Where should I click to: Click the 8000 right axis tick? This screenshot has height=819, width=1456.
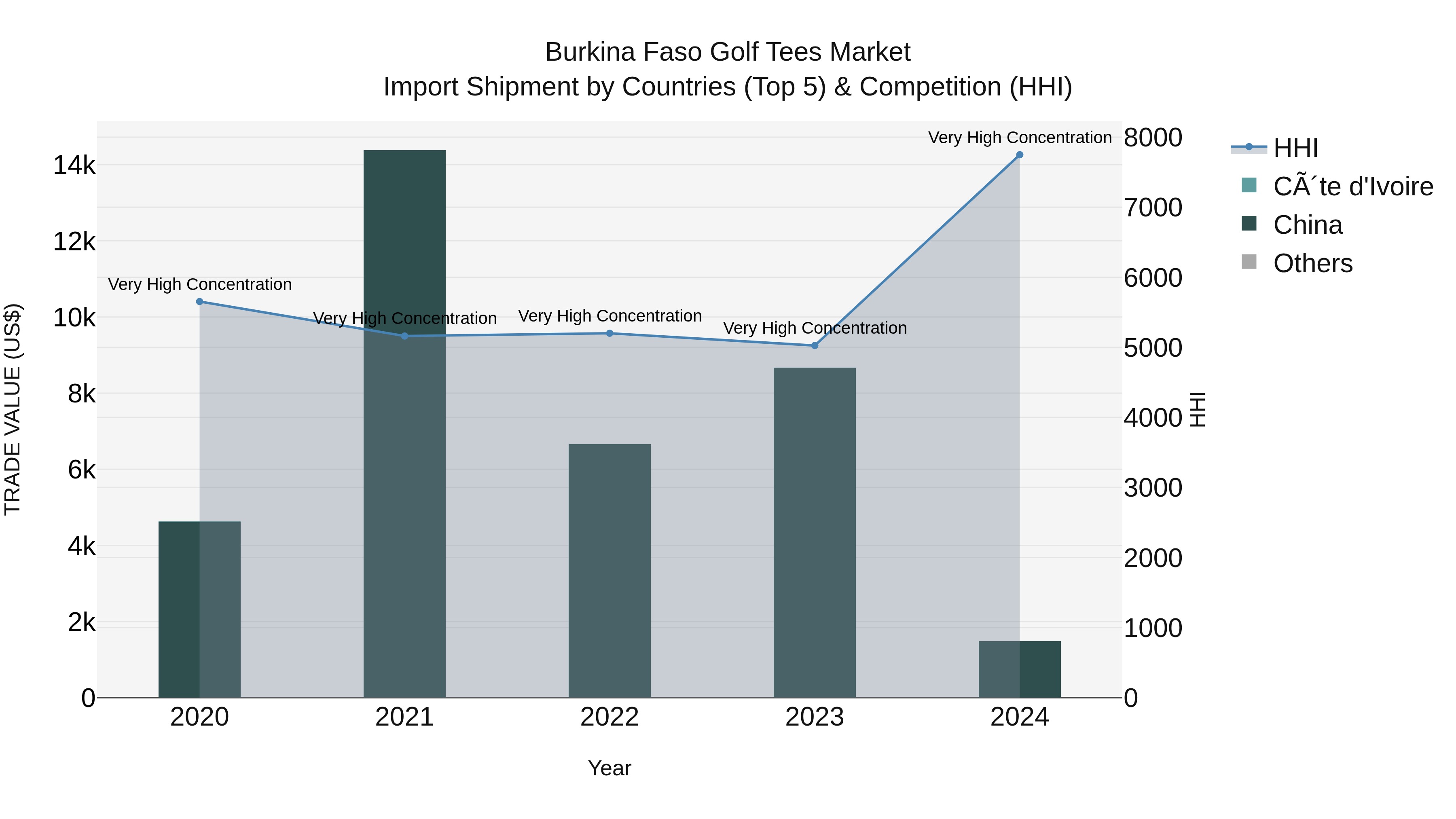click(x=1153, y=138)
